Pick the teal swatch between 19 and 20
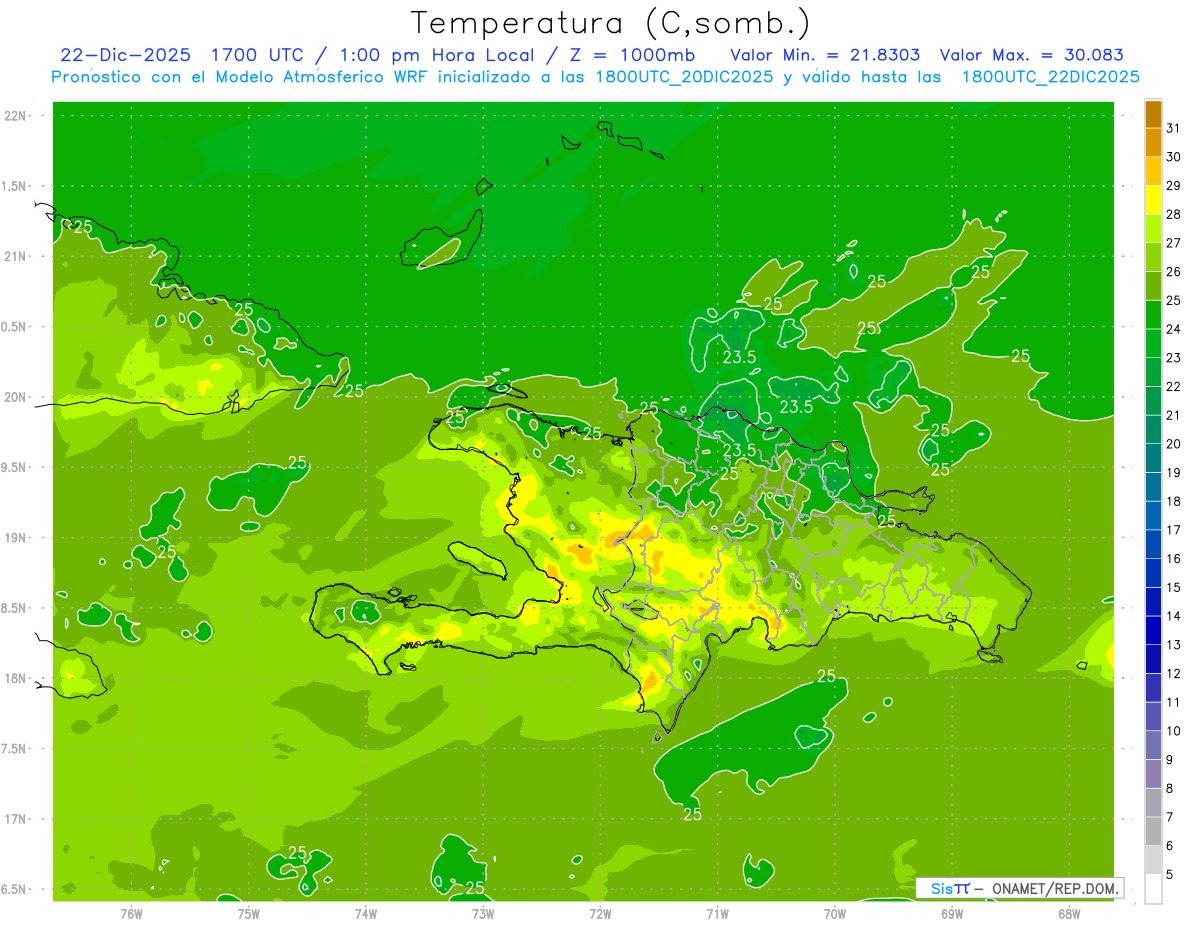This screenshot has width=1200, height=927. tap(1153, 458)
